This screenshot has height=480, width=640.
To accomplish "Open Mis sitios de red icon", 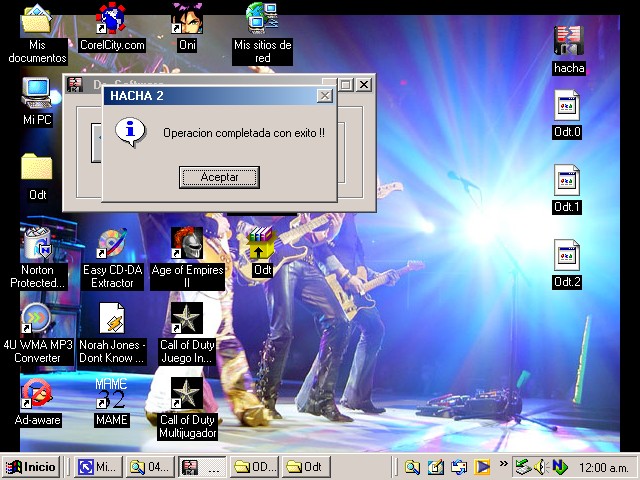I will point(262,19).
